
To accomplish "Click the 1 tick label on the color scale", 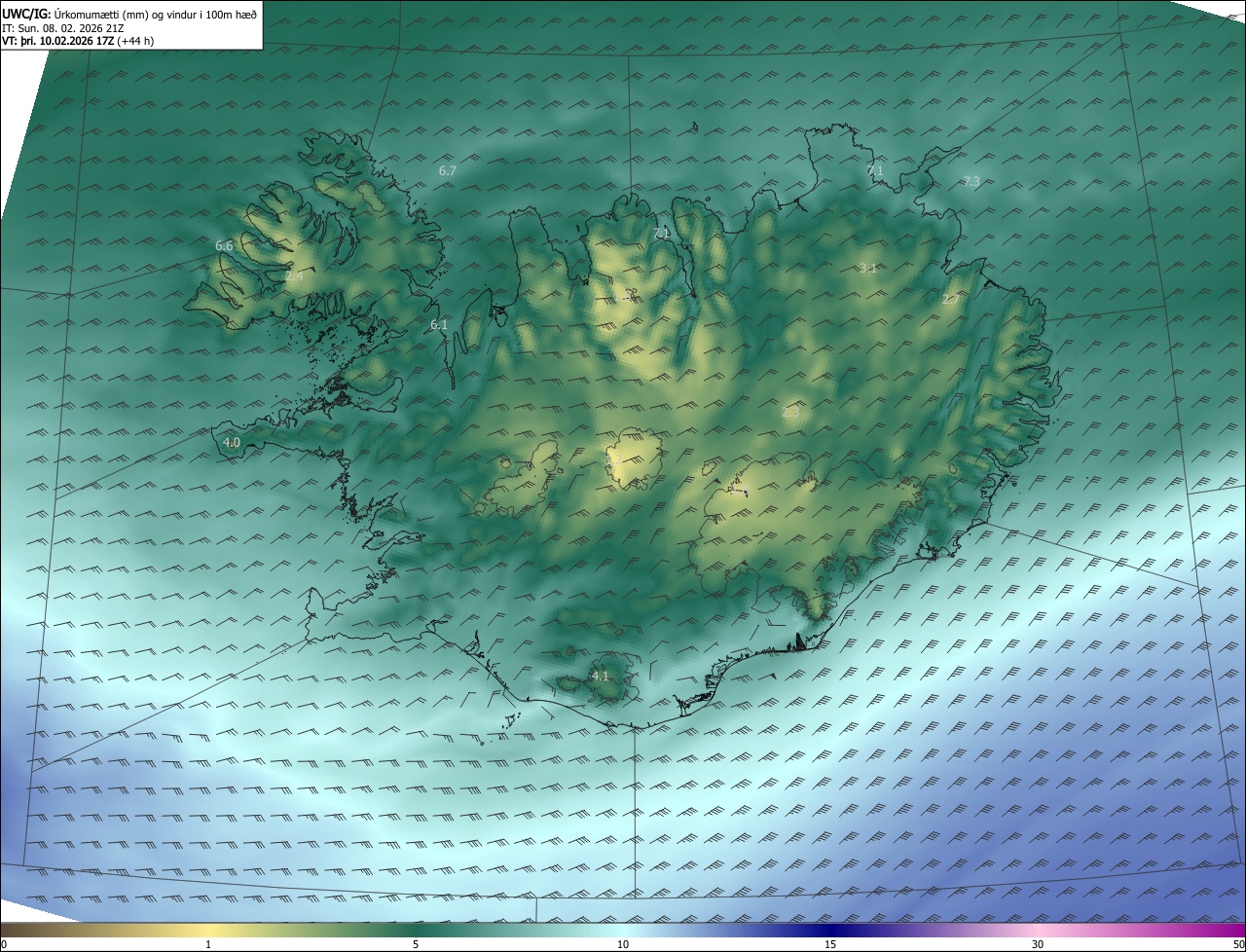I will pos(208,945).
